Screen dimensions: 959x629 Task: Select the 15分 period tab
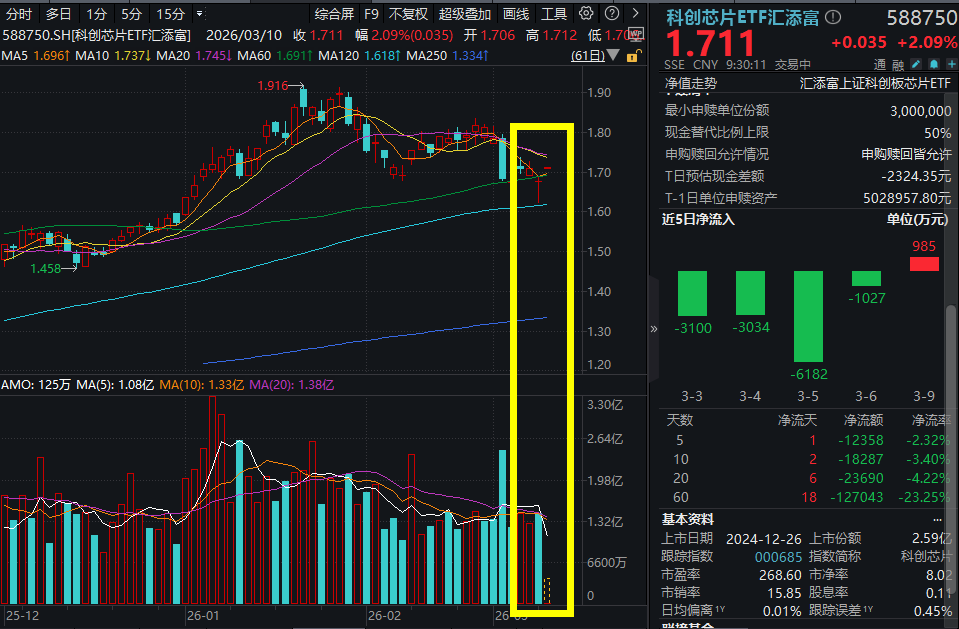170,14
